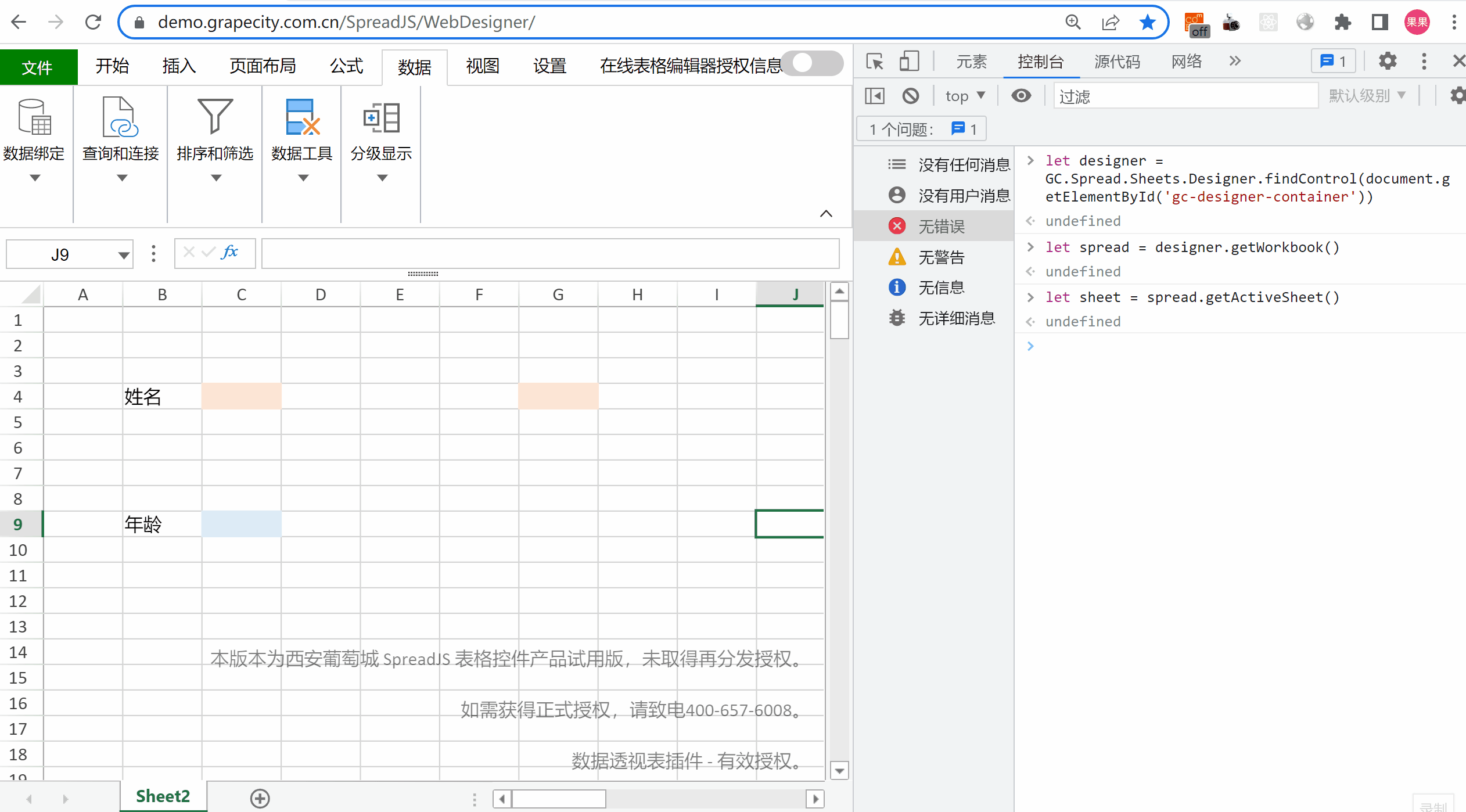This screenshot has height=812, width=1466.
Task: Open the top JavaScript context dropdown
Action: click(965, 95)
